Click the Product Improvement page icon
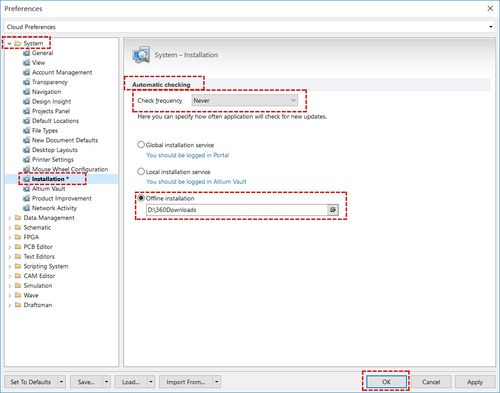 [x=27, y=198]
